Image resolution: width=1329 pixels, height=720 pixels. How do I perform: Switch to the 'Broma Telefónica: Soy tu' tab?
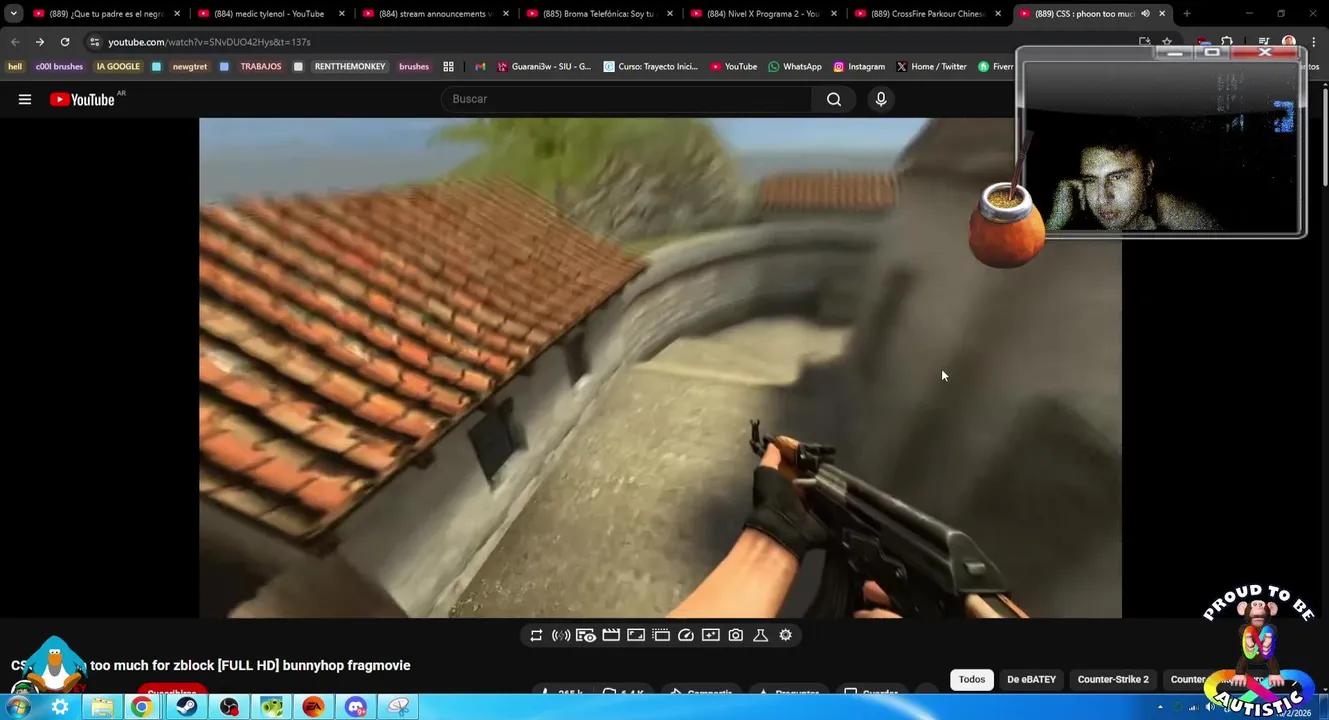click(x=598, y=14)
